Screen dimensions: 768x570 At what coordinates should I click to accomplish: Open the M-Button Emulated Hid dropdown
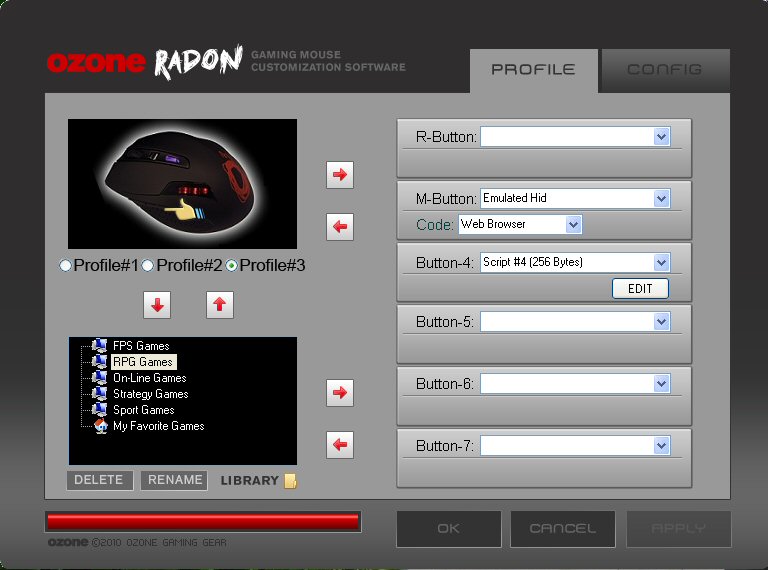click(x=661, y=198)
